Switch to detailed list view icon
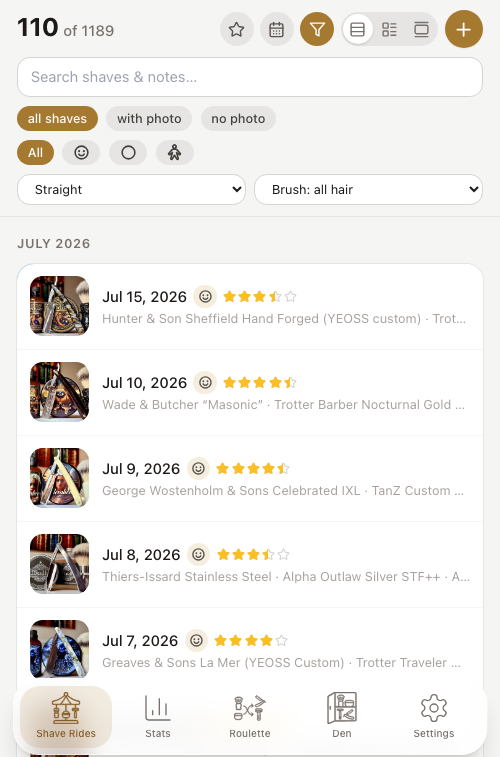Viewport: 500px width, 757px height. [389, 29]
